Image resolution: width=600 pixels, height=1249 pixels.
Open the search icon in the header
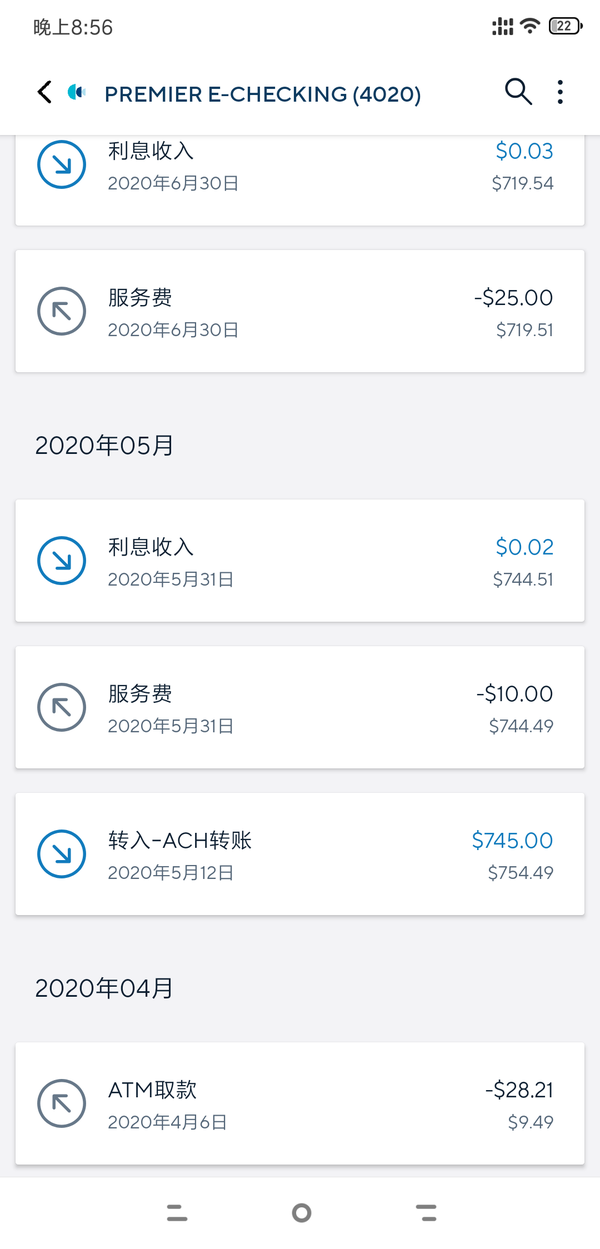tap(518, 91)
